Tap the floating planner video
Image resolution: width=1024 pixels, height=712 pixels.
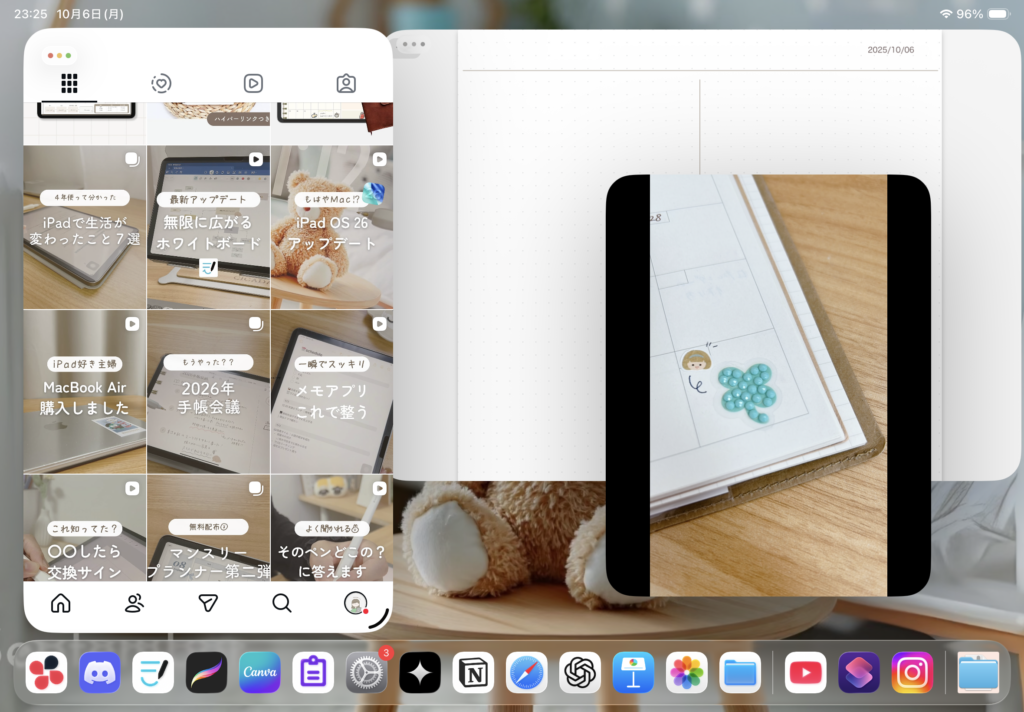point(768,385)
